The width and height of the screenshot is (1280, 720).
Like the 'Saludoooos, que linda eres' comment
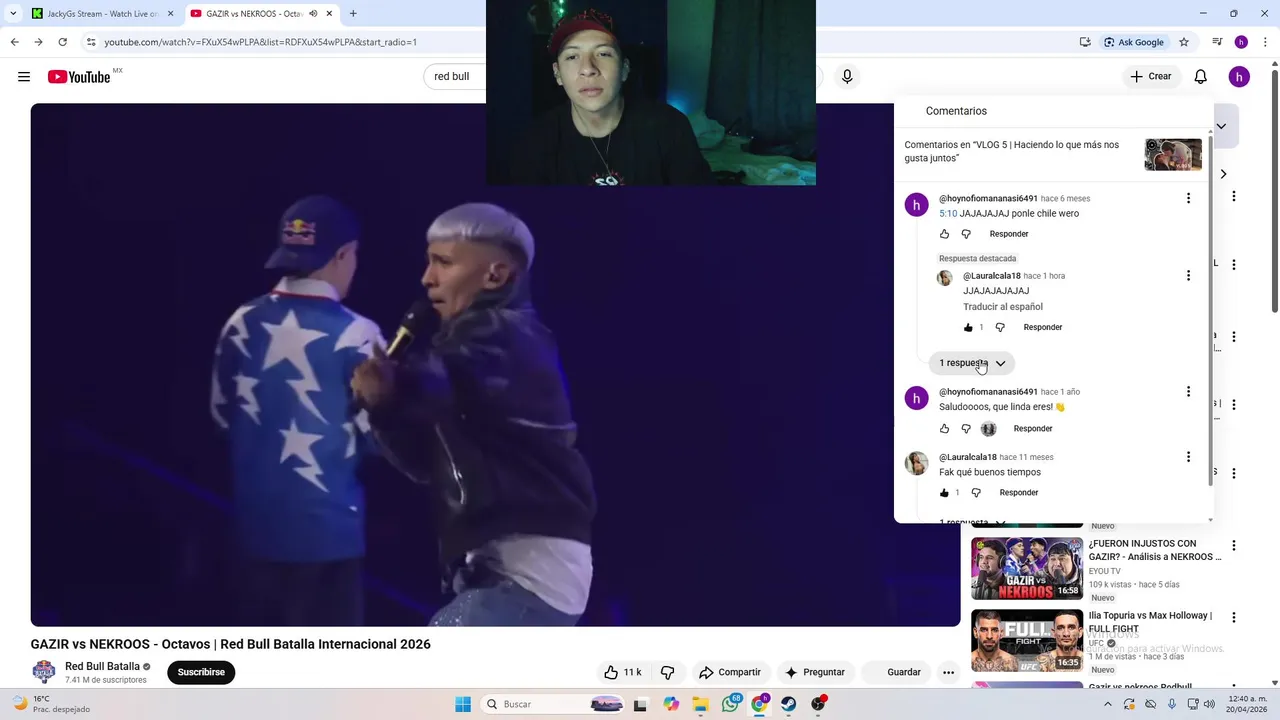pyautogui.click(x=944, y=429)
